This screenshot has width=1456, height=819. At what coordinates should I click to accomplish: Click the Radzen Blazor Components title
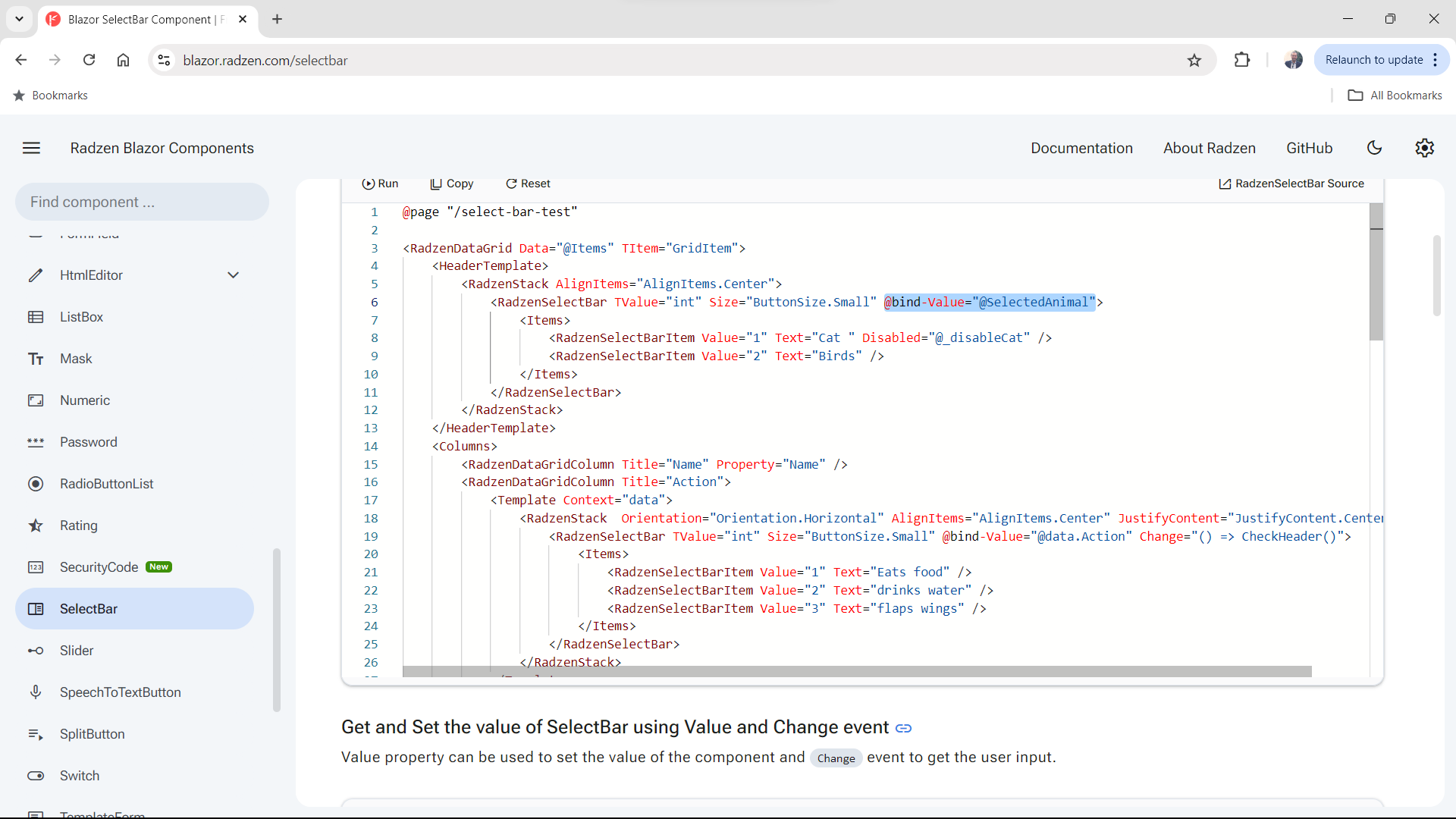162,148
